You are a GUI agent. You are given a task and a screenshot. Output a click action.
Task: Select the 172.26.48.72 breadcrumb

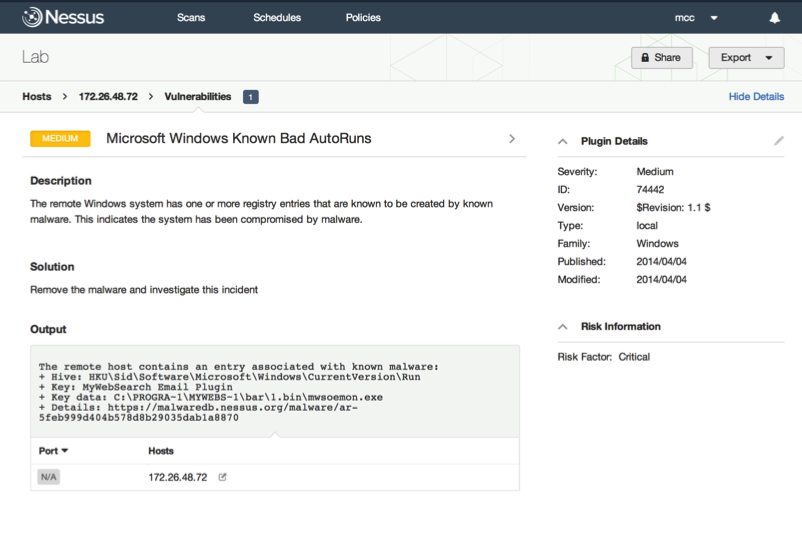[x=108, y=96]
